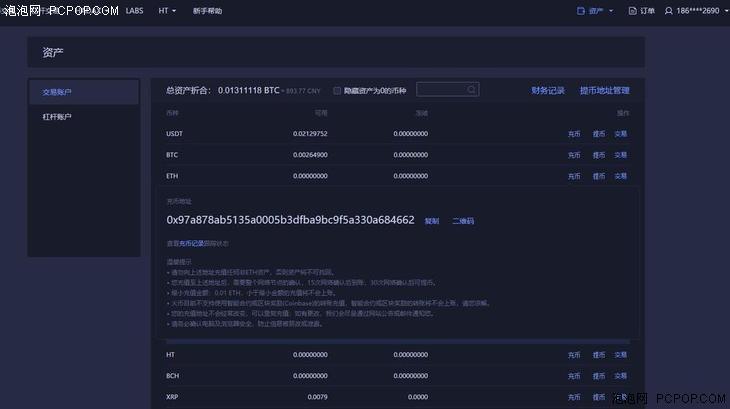Click 充币 in the ETH row
The image size is (730, 409).
pyautogui.click(x=574, y=176)
